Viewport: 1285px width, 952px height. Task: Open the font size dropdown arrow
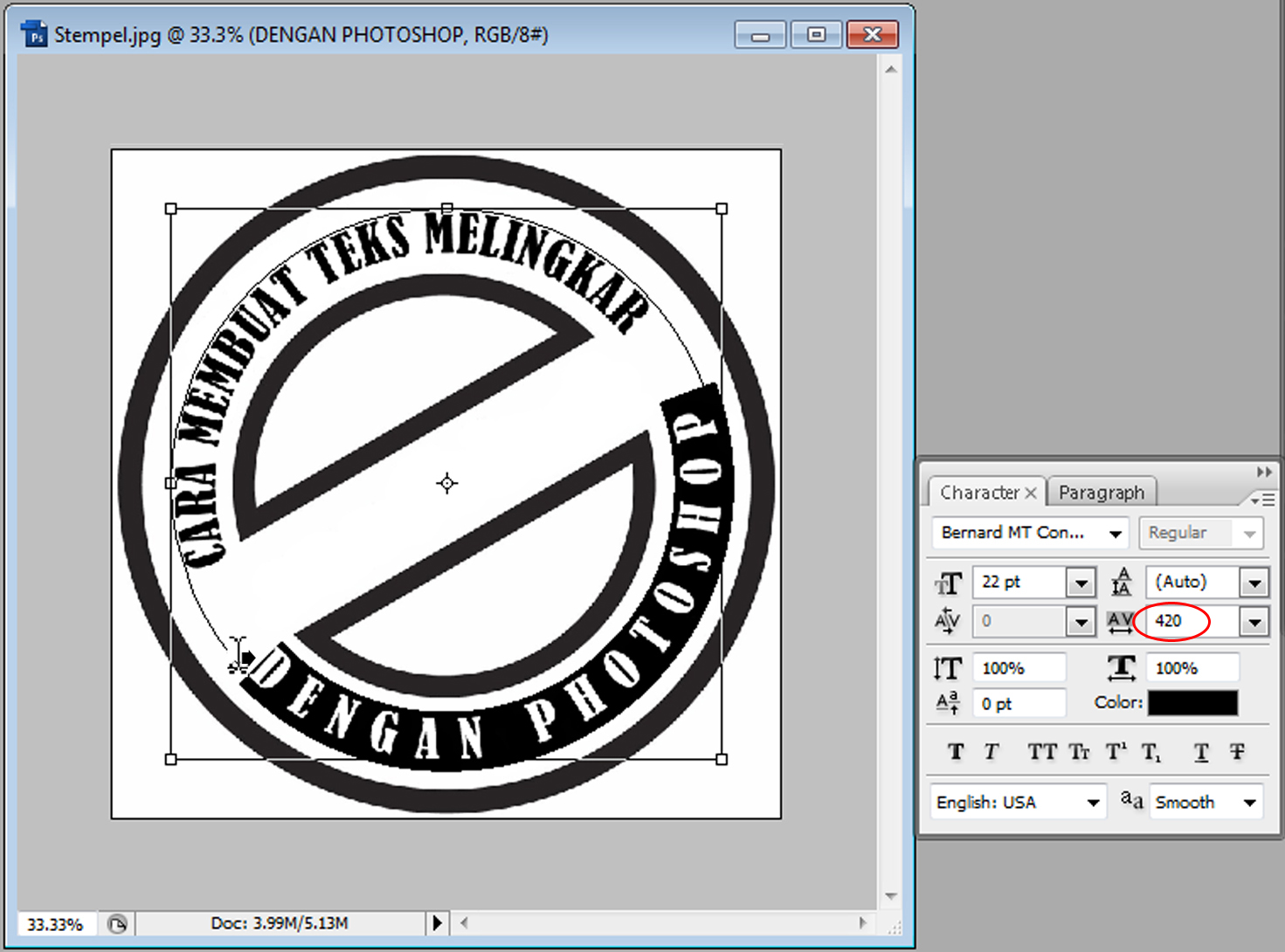point(1081,583)
